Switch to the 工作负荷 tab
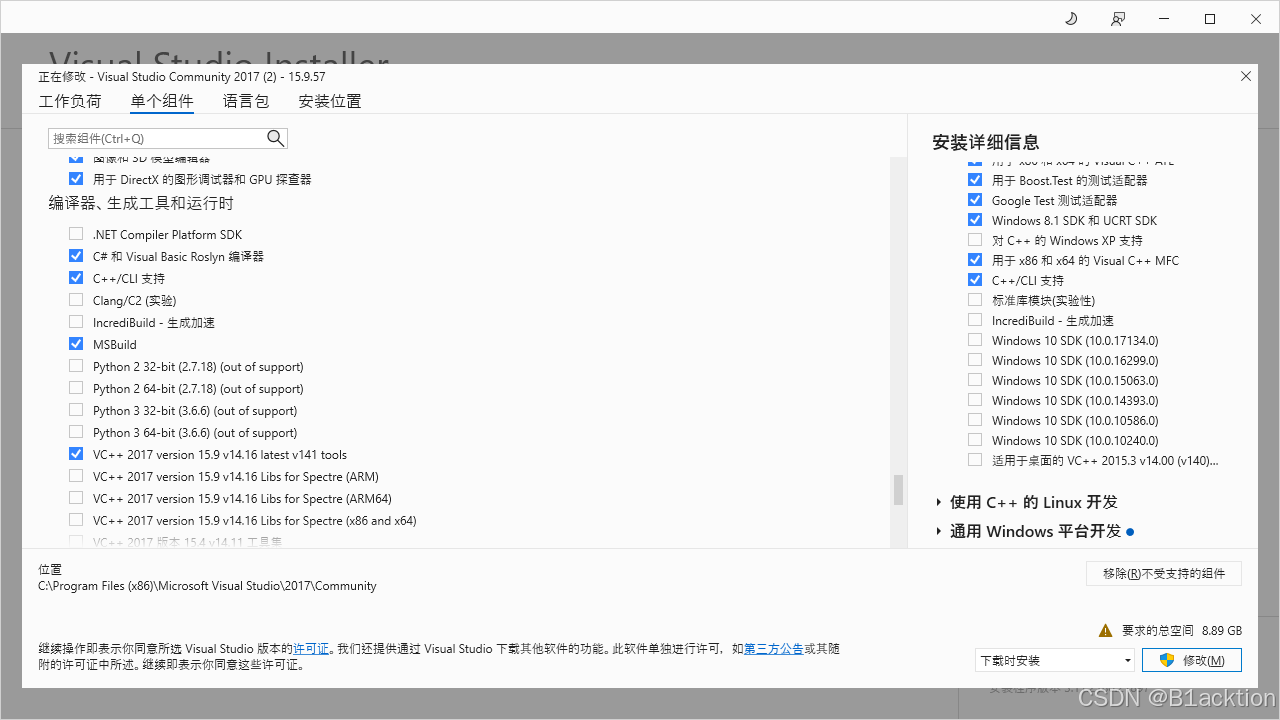 (70, 101)
